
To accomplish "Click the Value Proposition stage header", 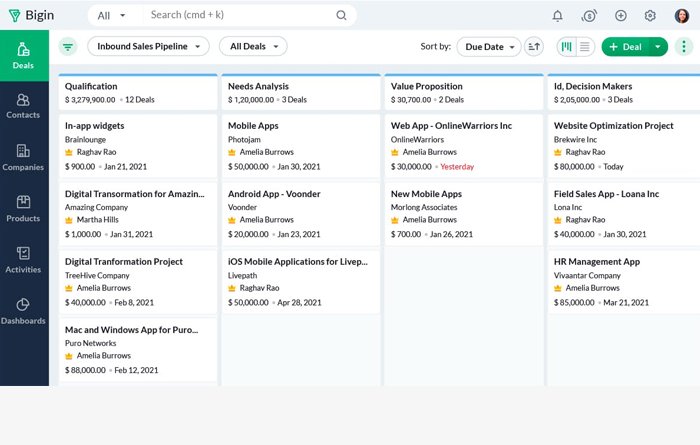I will (x=464, y=92).
